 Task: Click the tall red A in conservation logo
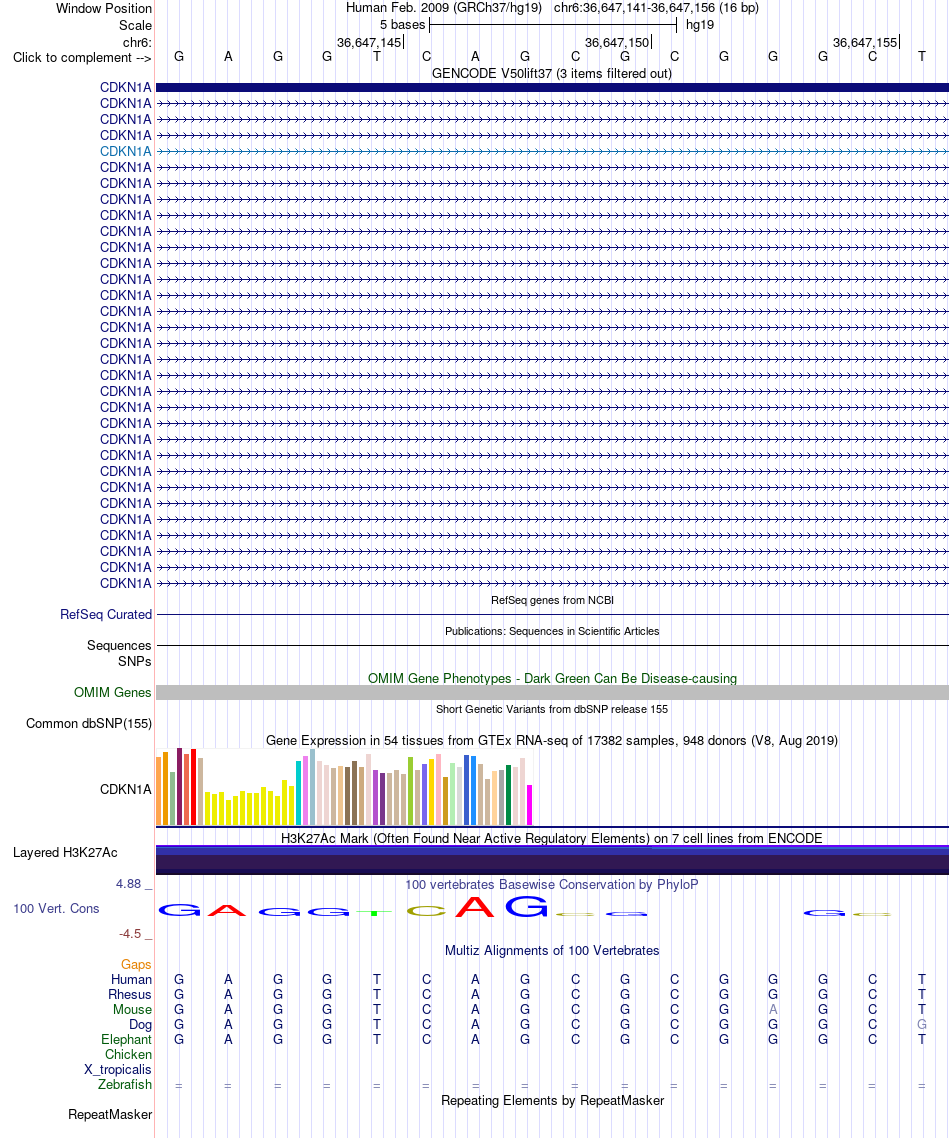coord(475,906)
